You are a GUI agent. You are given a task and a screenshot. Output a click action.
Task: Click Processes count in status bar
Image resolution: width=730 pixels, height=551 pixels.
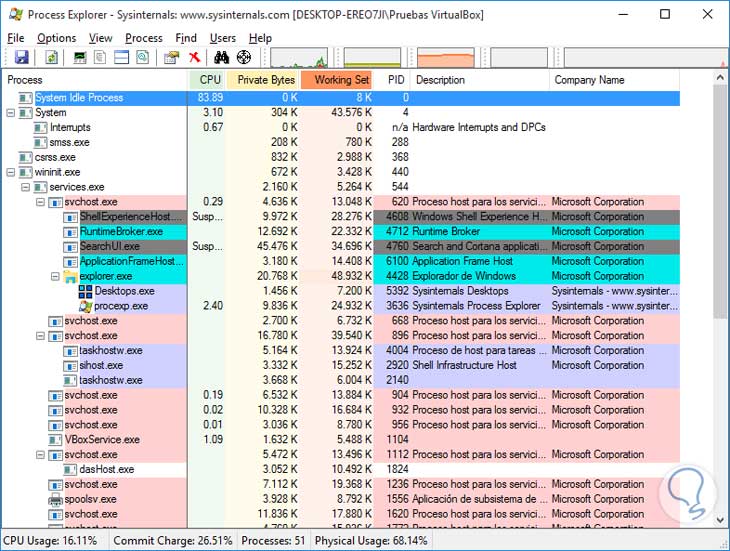pyautogui.click(x=273, y=541)
